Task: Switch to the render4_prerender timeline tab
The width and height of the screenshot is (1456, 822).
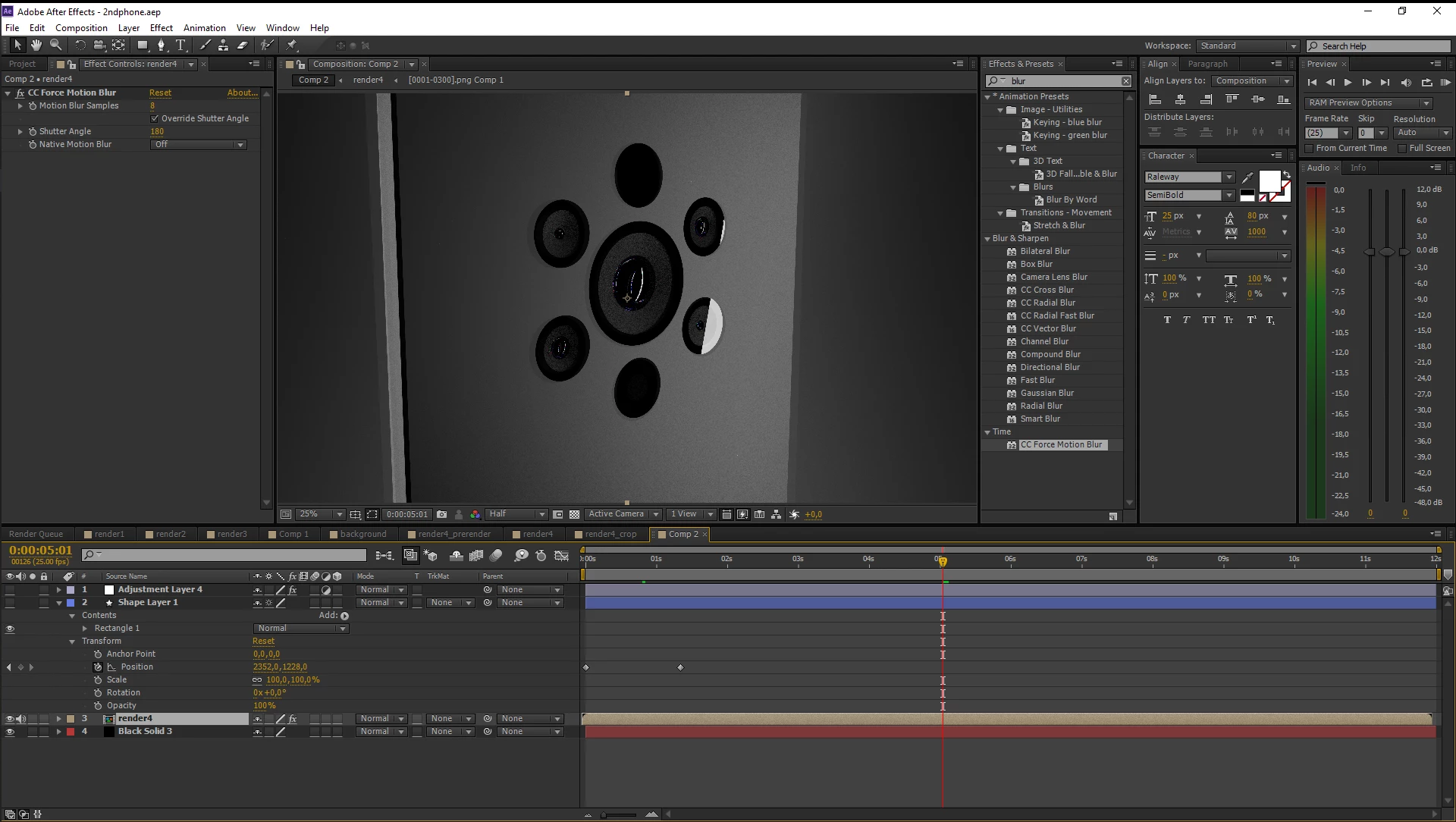Action: (x=453, y=534)
